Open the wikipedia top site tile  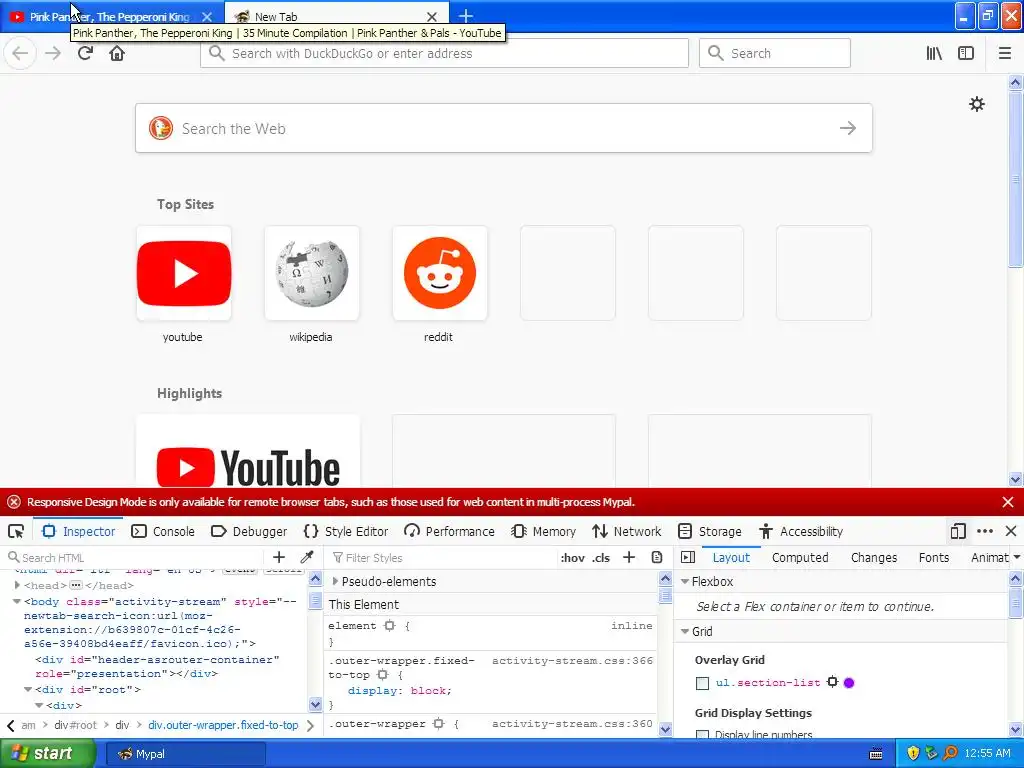312,273
